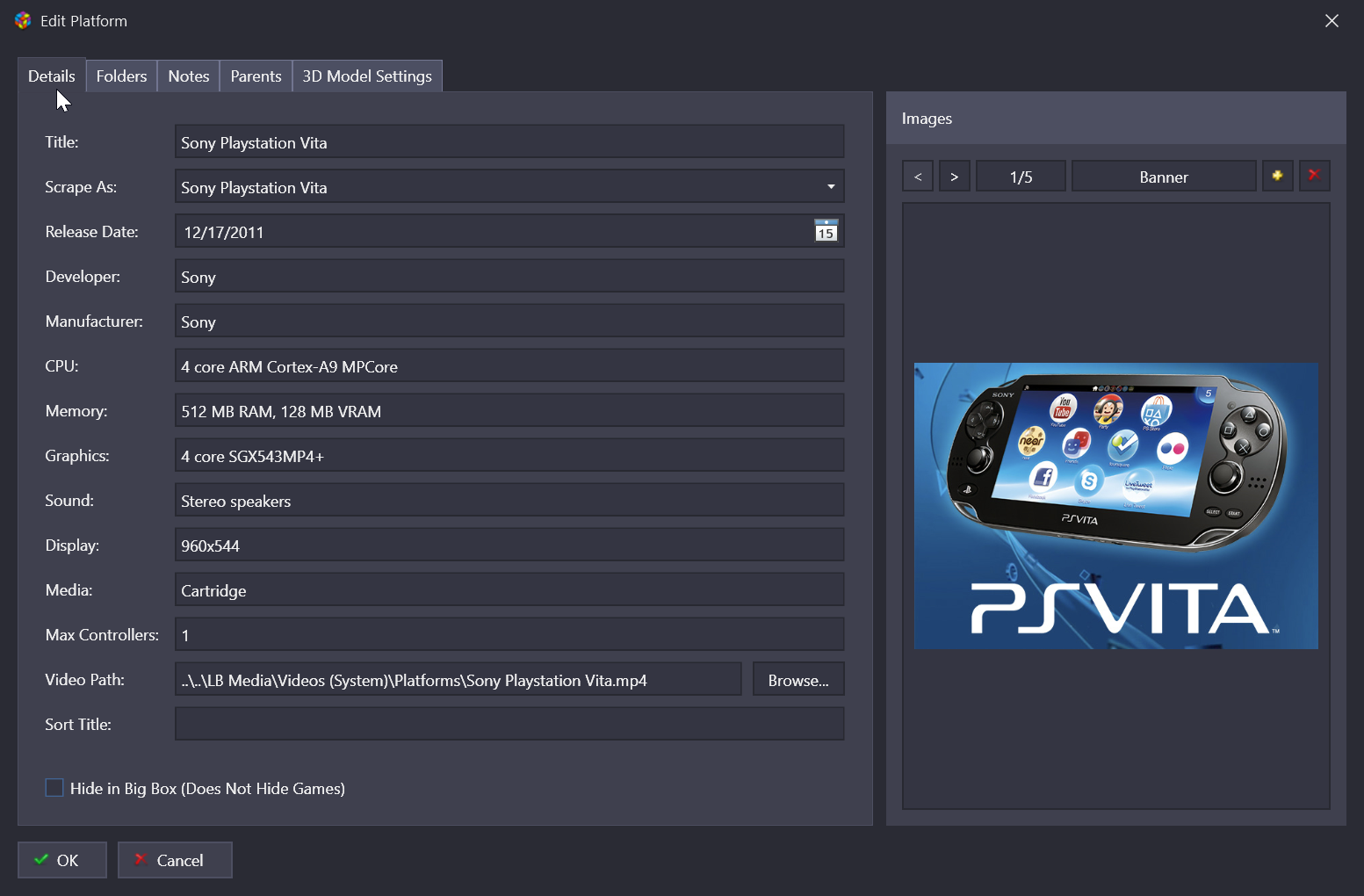Open the Banner image type selector

coord(1164,176)
